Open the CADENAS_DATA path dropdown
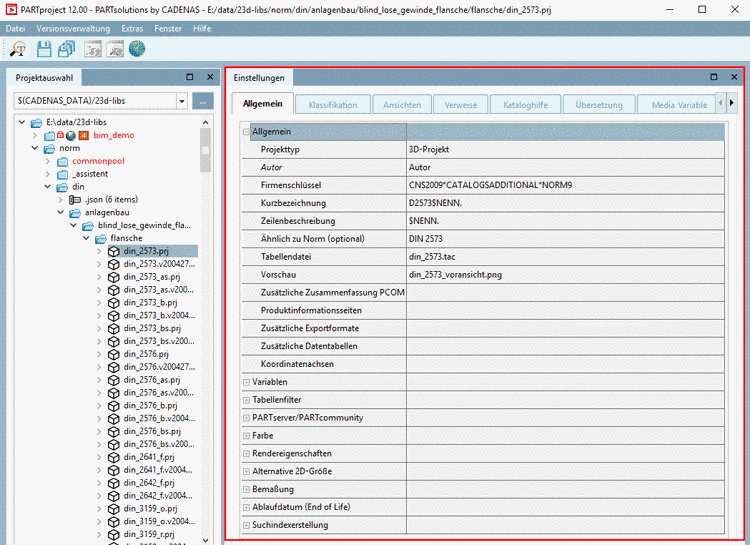The image size is (750, 545). (181, 101)
